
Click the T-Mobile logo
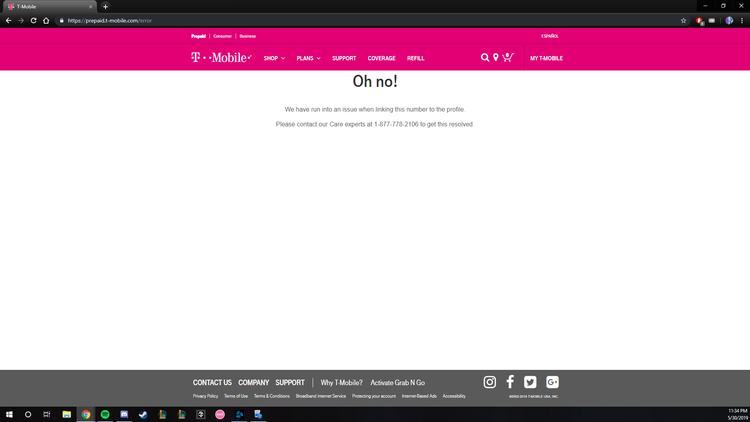[221, 57]
